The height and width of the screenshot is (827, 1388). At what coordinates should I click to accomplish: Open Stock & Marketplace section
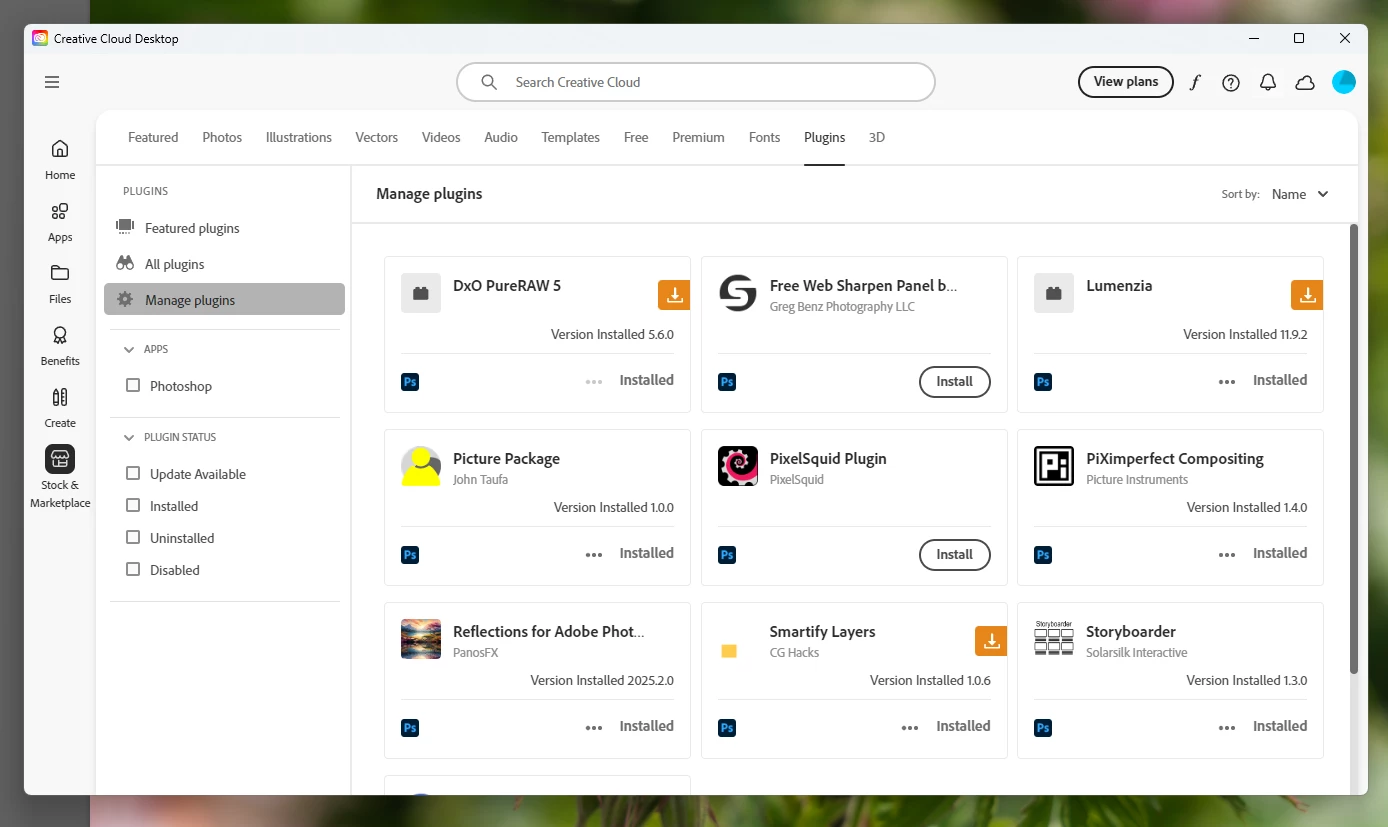pos(60,477)
